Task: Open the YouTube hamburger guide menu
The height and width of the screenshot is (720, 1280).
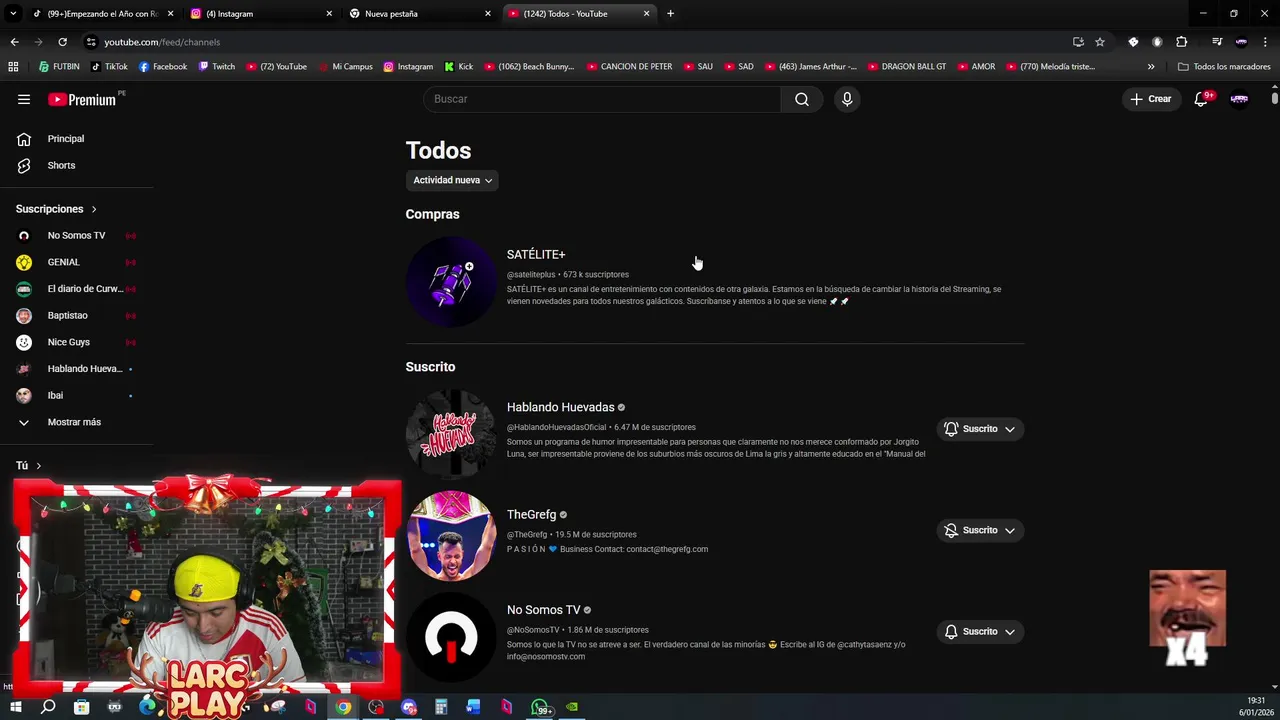Action: pyautogui.click(x=24, y=99)
